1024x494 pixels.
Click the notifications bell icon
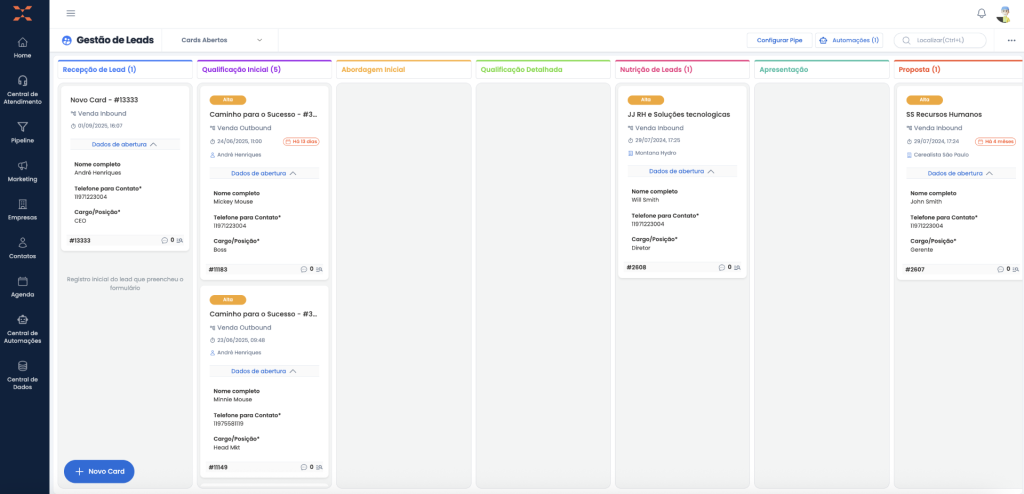click(x=981, y=13)
